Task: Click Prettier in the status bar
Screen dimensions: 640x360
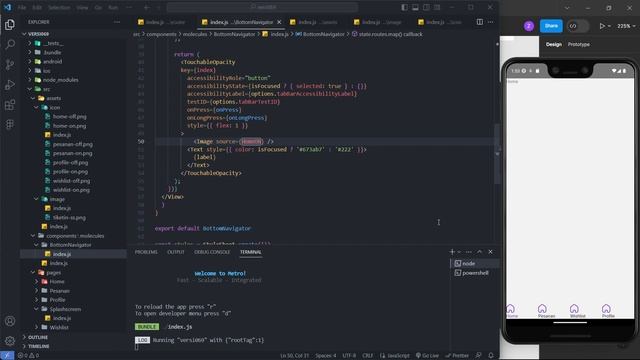Action: coord(457,356)
